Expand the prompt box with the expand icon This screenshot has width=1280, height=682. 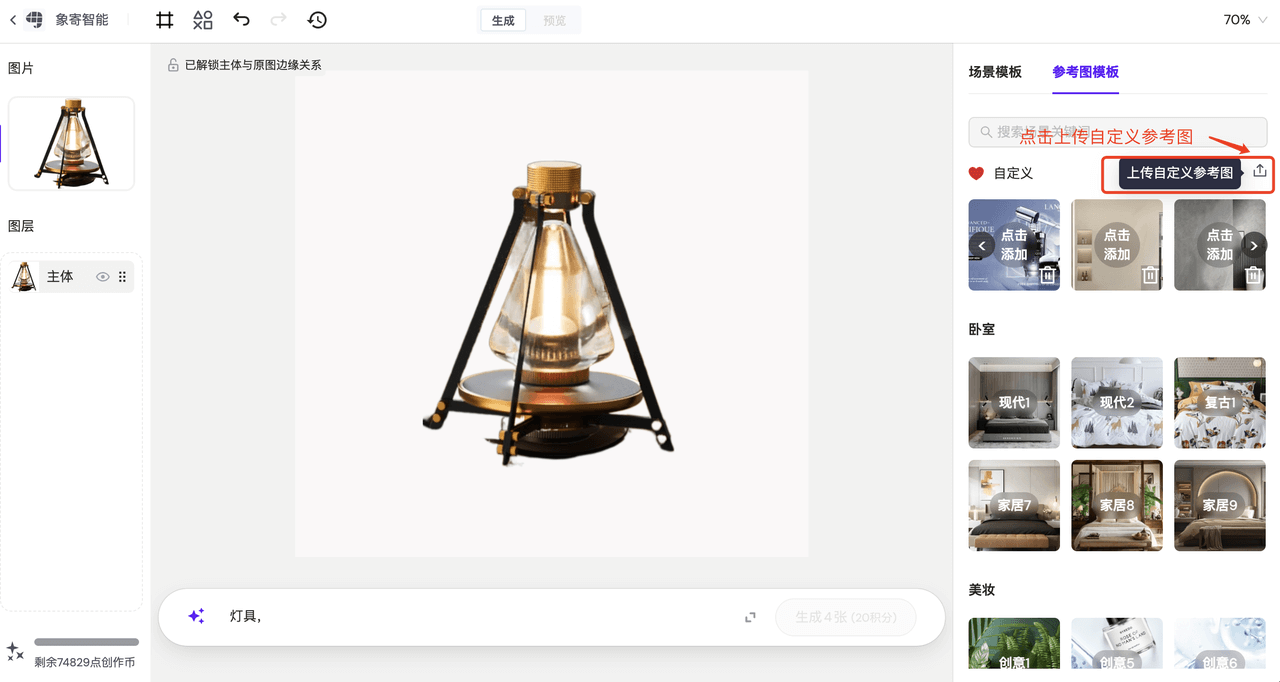tap(750, 617)
